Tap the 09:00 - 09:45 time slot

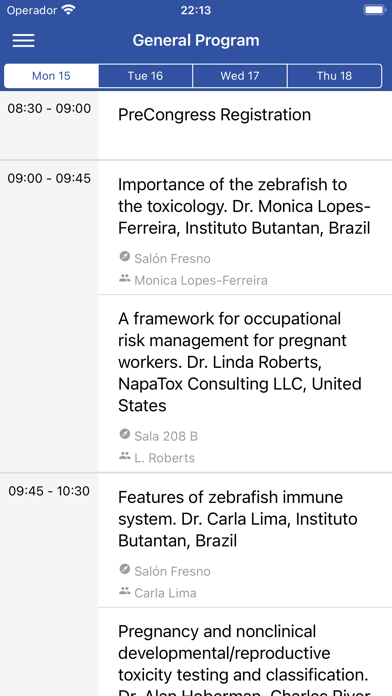click(x=49, y=178)
